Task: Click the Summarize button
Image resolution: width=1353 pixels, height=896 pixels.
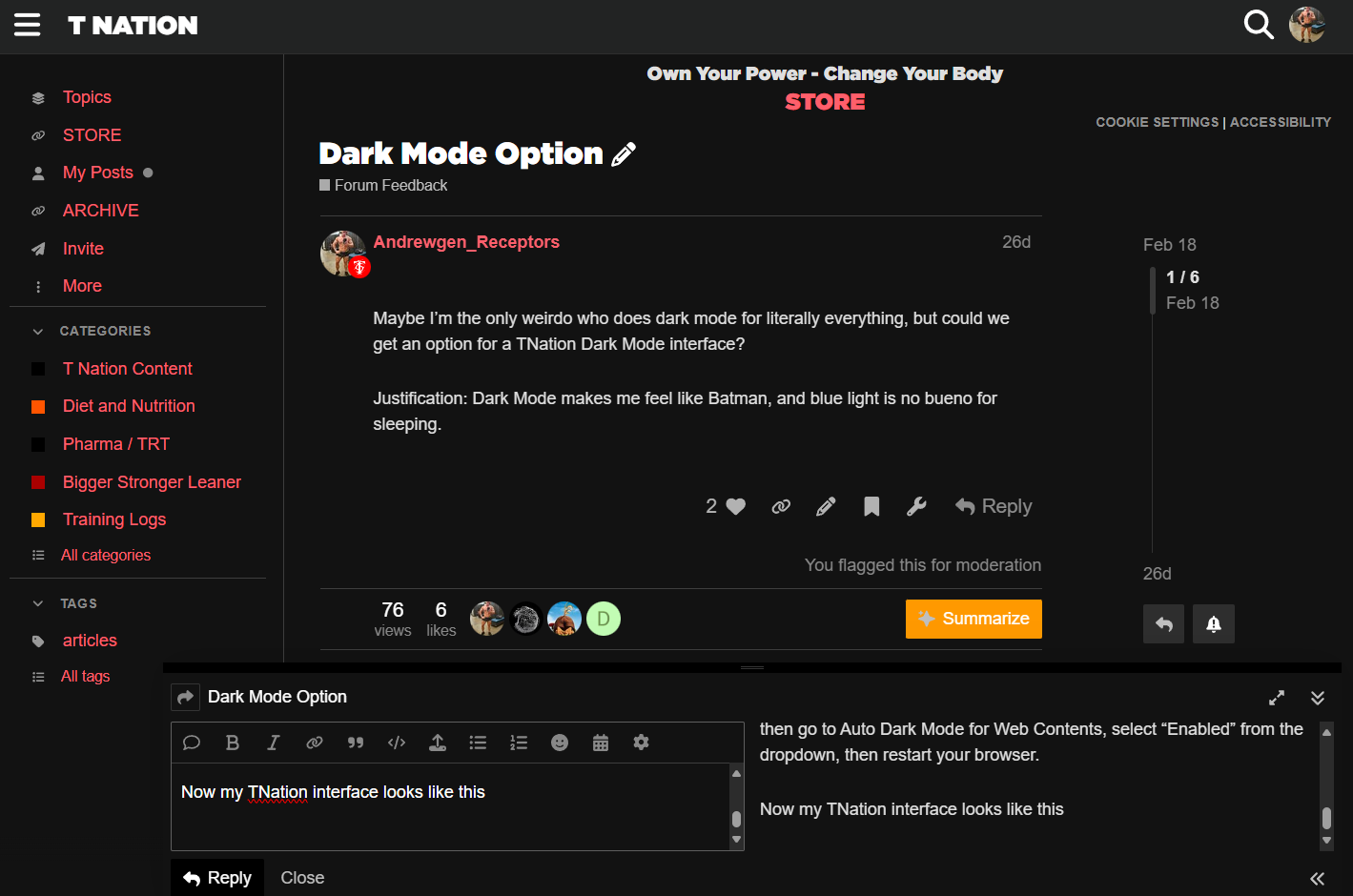Action: point(974,619)
